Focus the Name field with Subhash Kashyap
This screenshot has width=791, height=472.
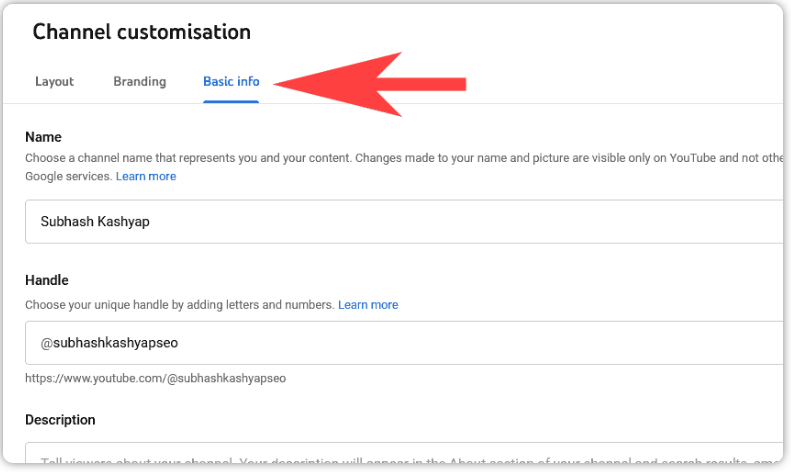[x=404, y=221]
